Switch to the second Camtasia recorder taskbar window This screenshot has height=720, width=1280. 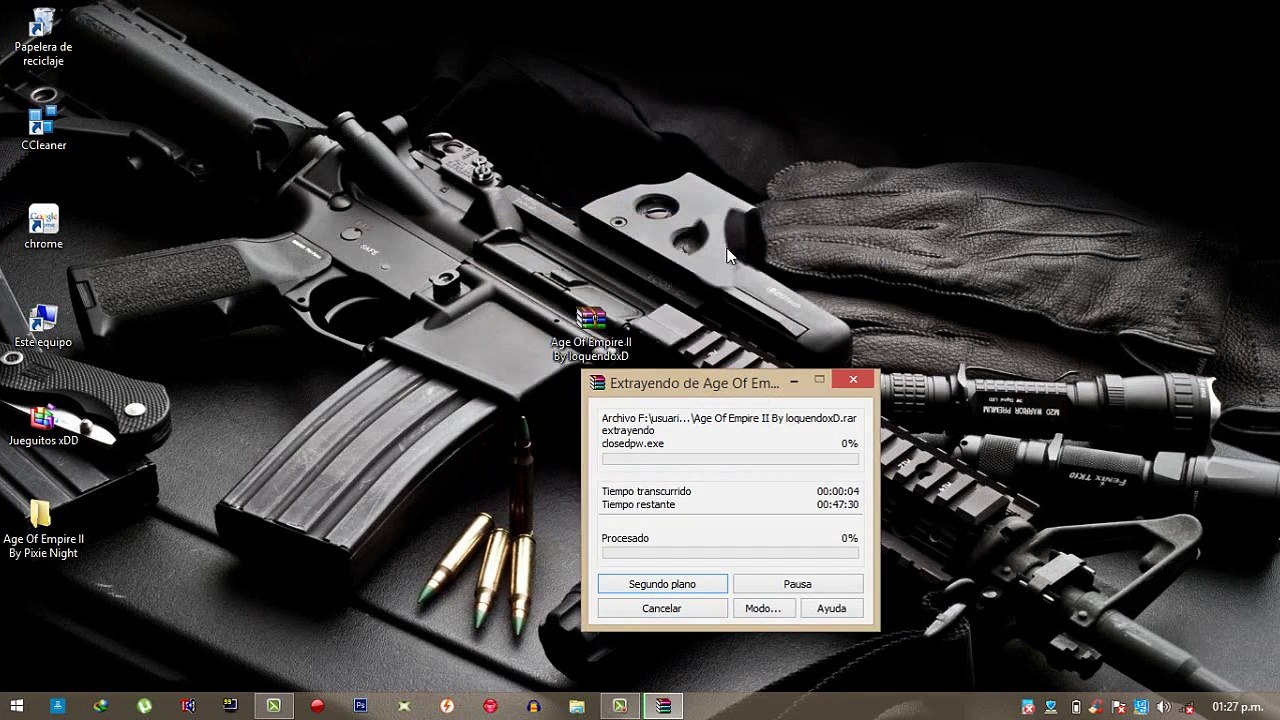point(620,706)
